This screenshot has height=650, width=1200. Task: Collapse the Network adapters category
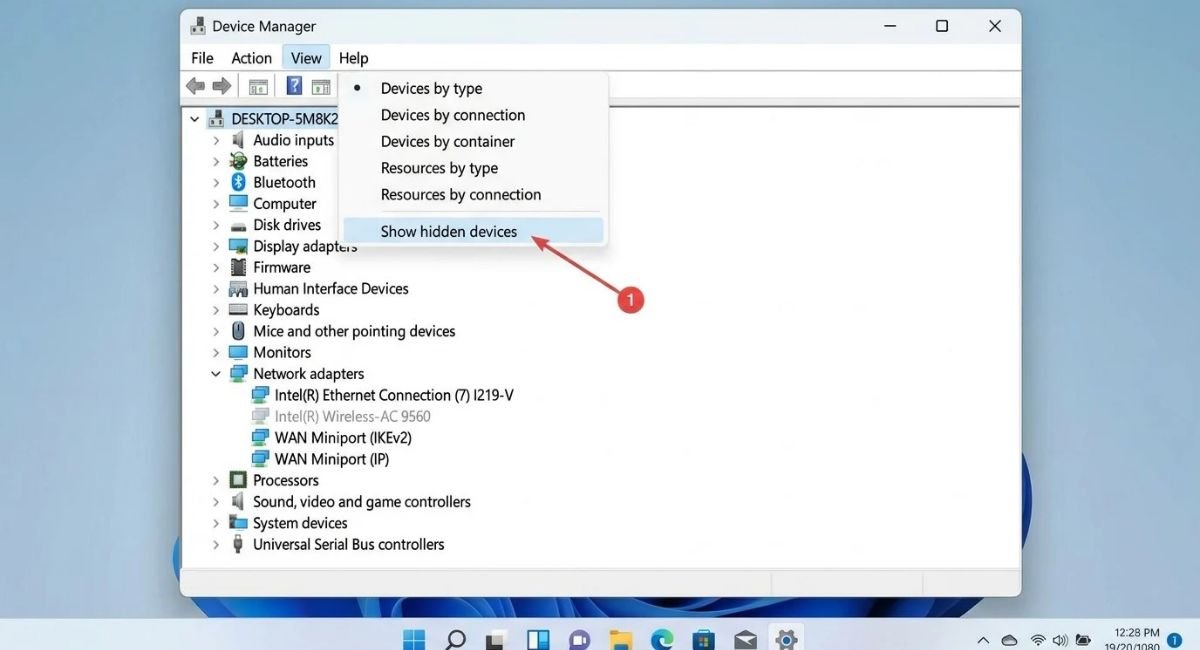click(x=216, y=374)
